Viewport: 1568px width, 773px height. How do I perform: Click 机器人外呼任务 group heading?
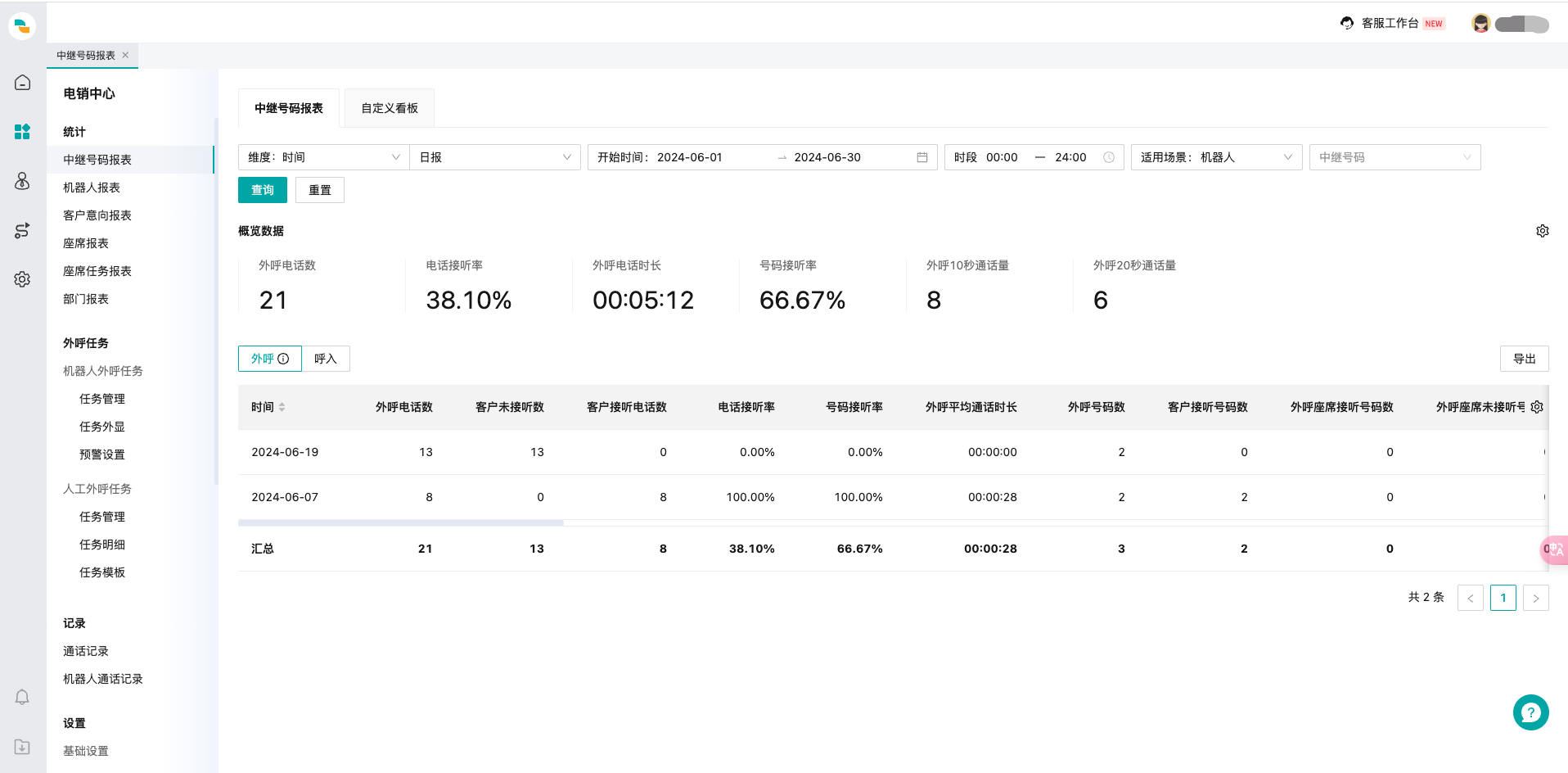(x=103, y=371)
